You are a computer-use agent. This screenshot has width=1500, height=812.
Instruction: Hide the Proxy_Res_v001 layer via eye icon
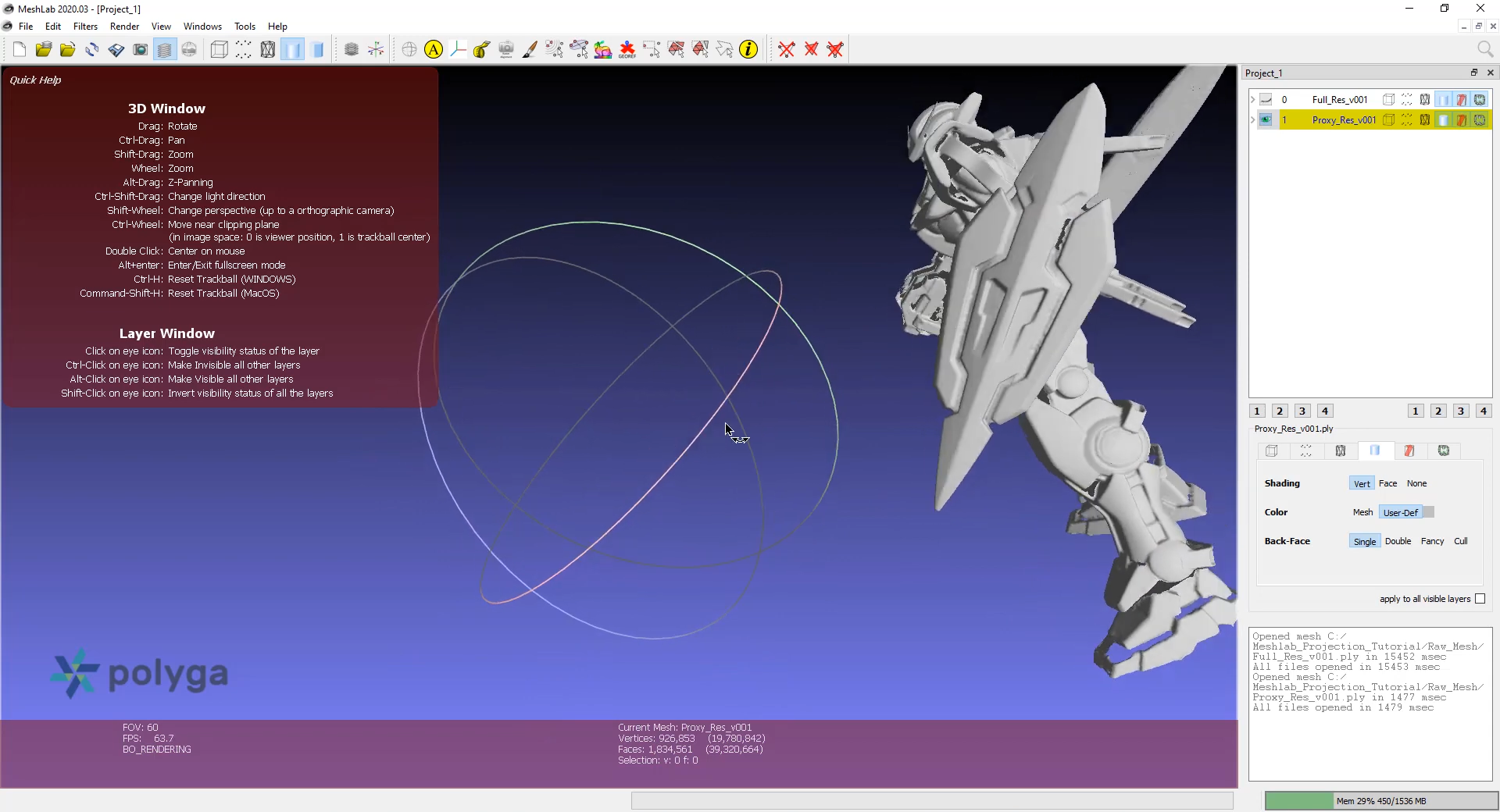tap(1266, 120)
